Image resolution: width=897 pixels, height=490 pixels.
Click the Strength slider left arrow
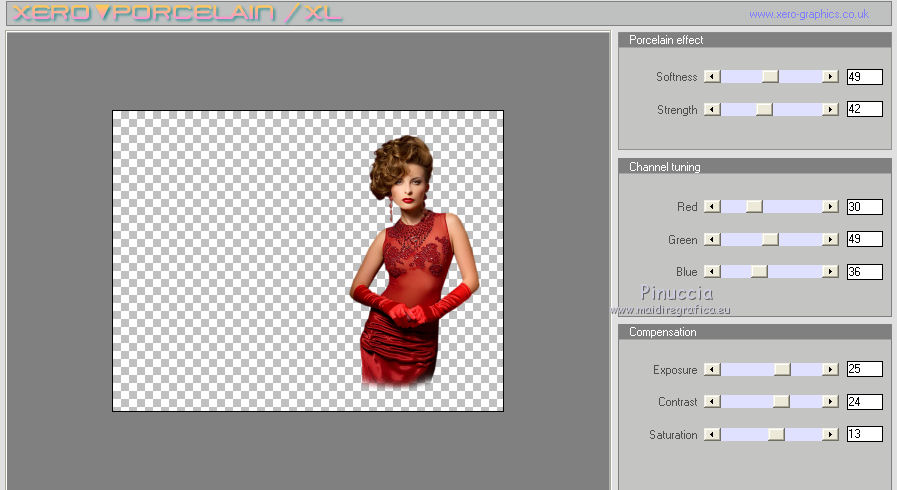click(x=712, y=109)
